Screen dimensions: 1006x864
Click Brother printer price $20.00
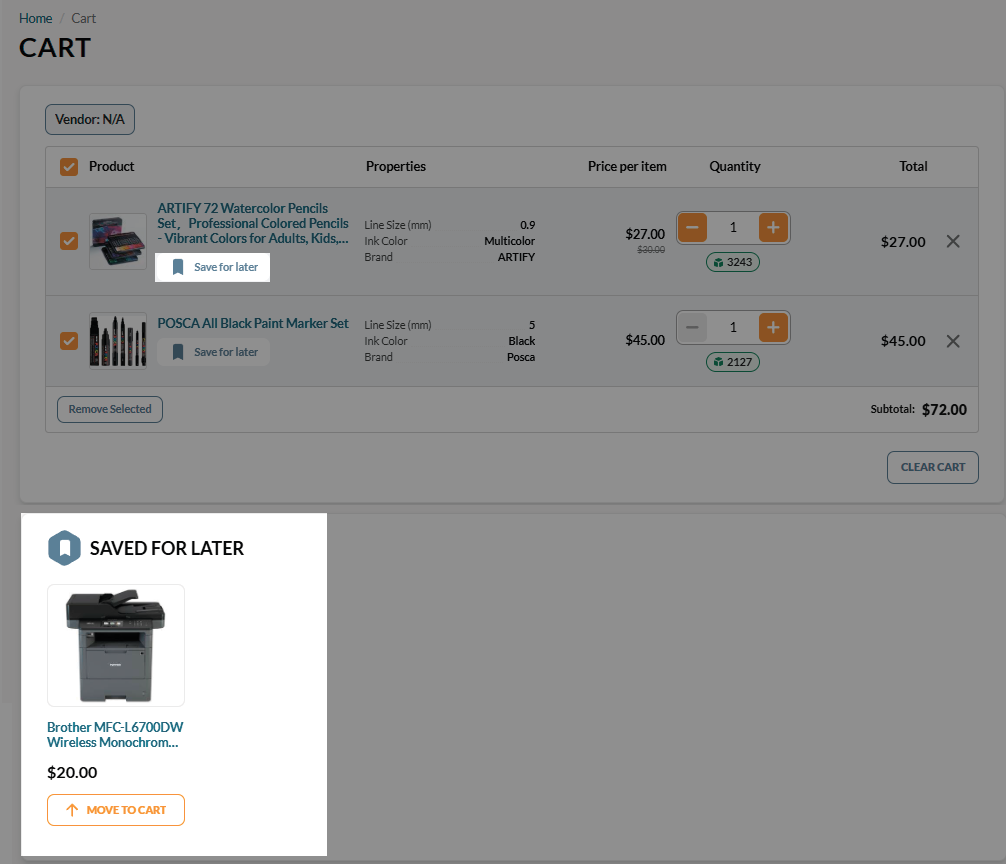pos(72,772)
